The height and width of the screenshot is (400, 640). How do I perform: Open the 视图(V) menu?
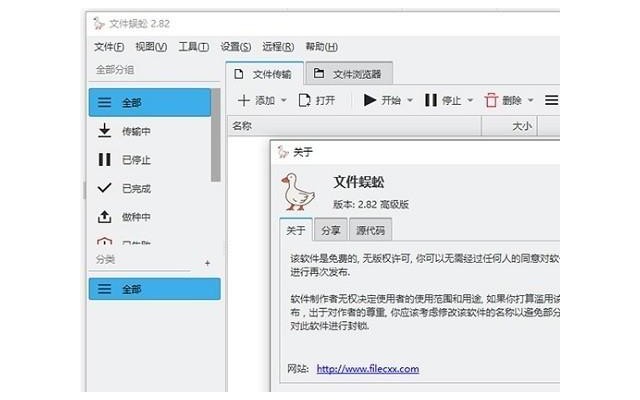(x=151, y=47)
